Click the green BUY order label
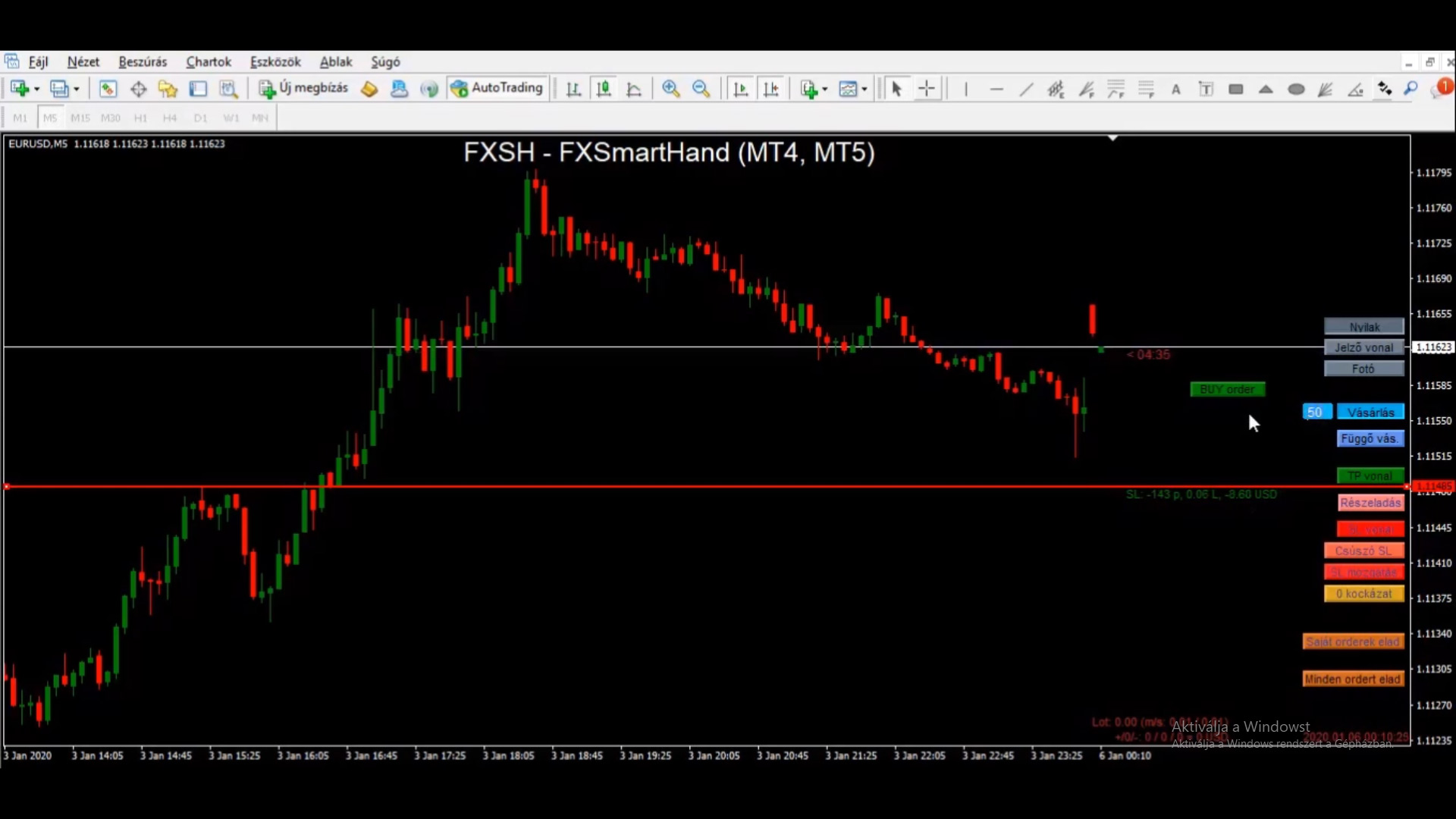This screenshot has height=819, width=1456. point(1227,389)
